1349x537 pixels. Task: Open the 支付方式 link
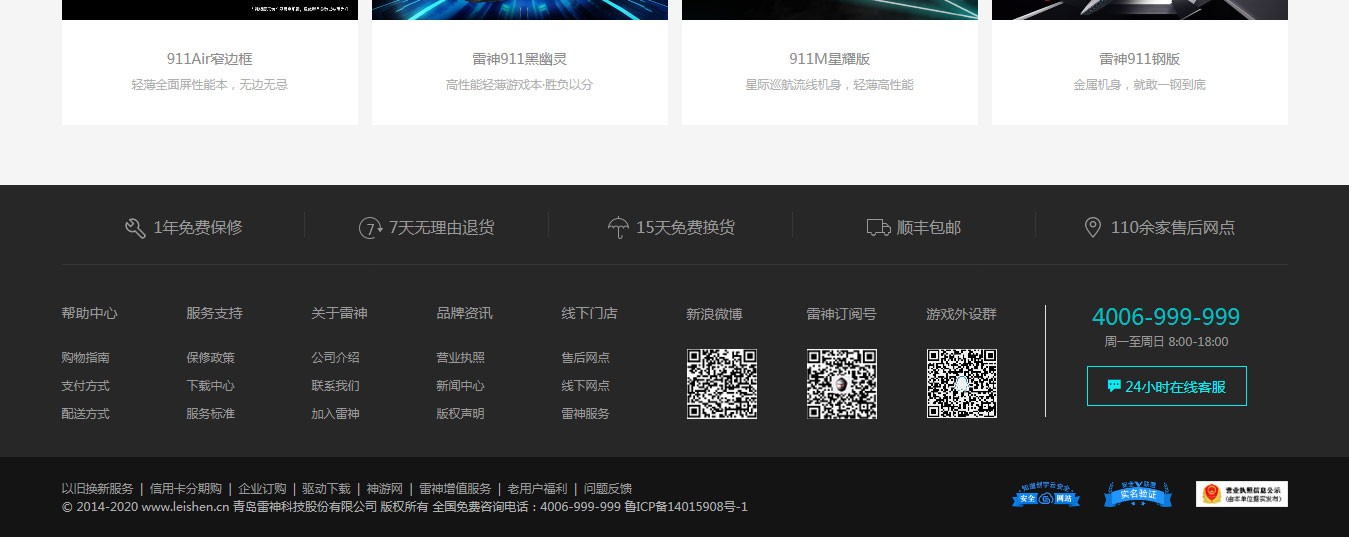[86, 385]
